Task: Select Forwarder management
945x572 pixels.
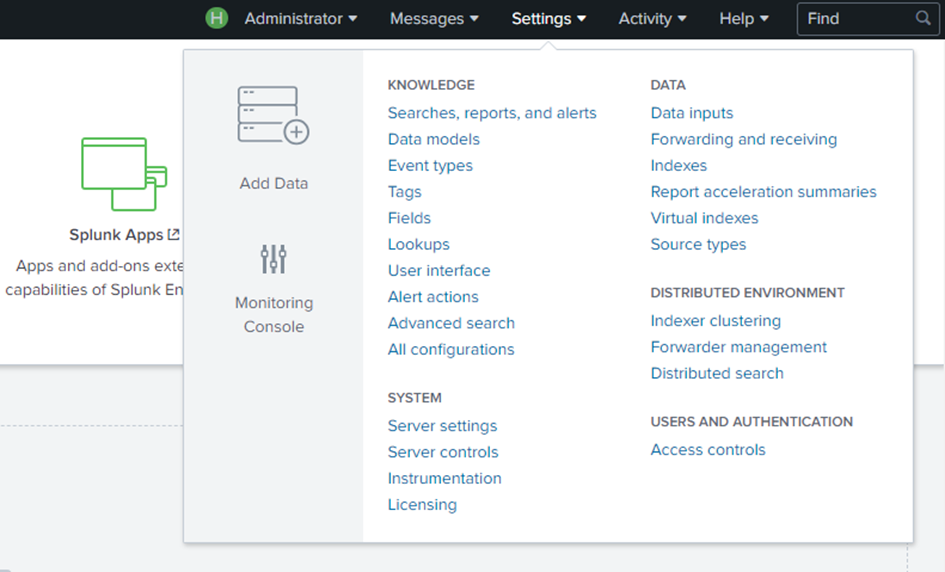Action: (x=739, y=347)
